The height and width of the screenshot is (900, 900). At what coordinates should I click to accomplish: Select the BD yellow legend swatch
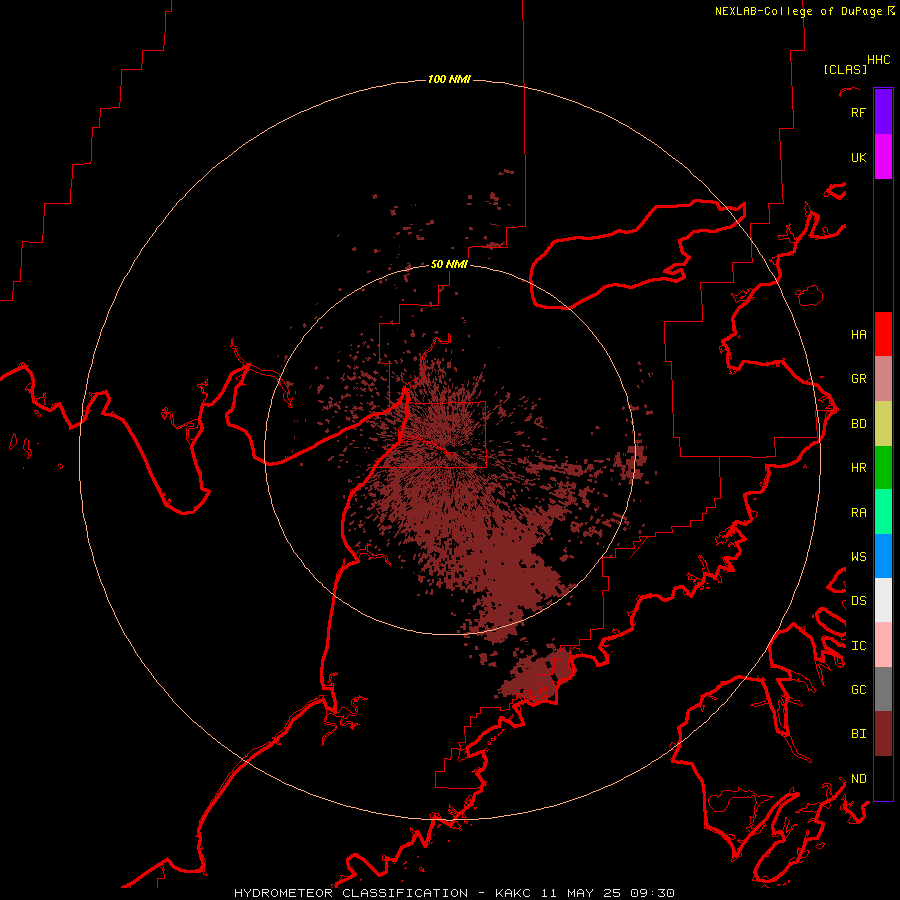pyautogui.click(x=883, y=424)
